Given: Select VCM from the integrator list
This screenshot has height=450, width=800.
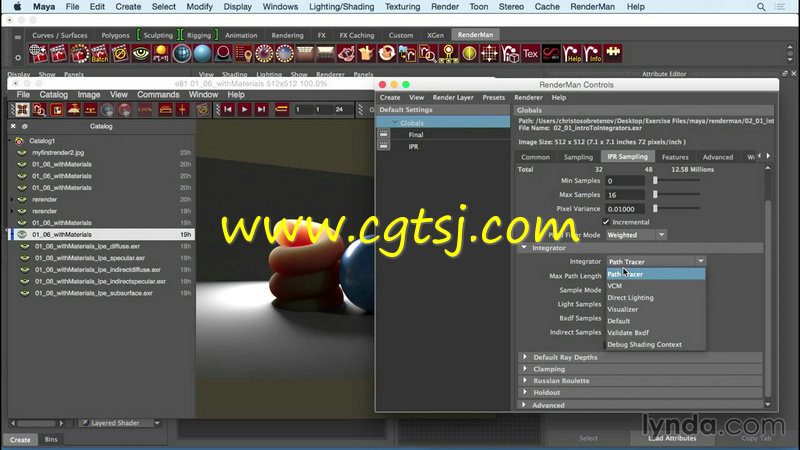Looking at the screenshot, I should (656, 286).
